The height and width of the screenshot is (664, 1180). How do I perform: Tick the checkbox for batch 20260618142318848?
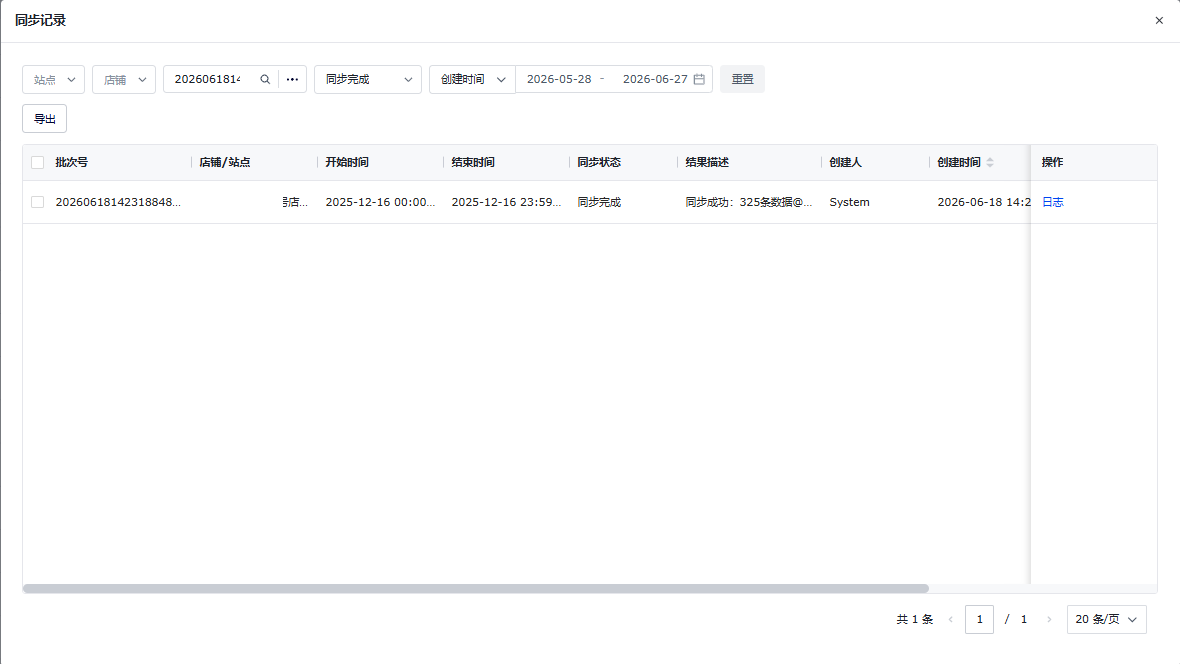(x=38, y=203)
